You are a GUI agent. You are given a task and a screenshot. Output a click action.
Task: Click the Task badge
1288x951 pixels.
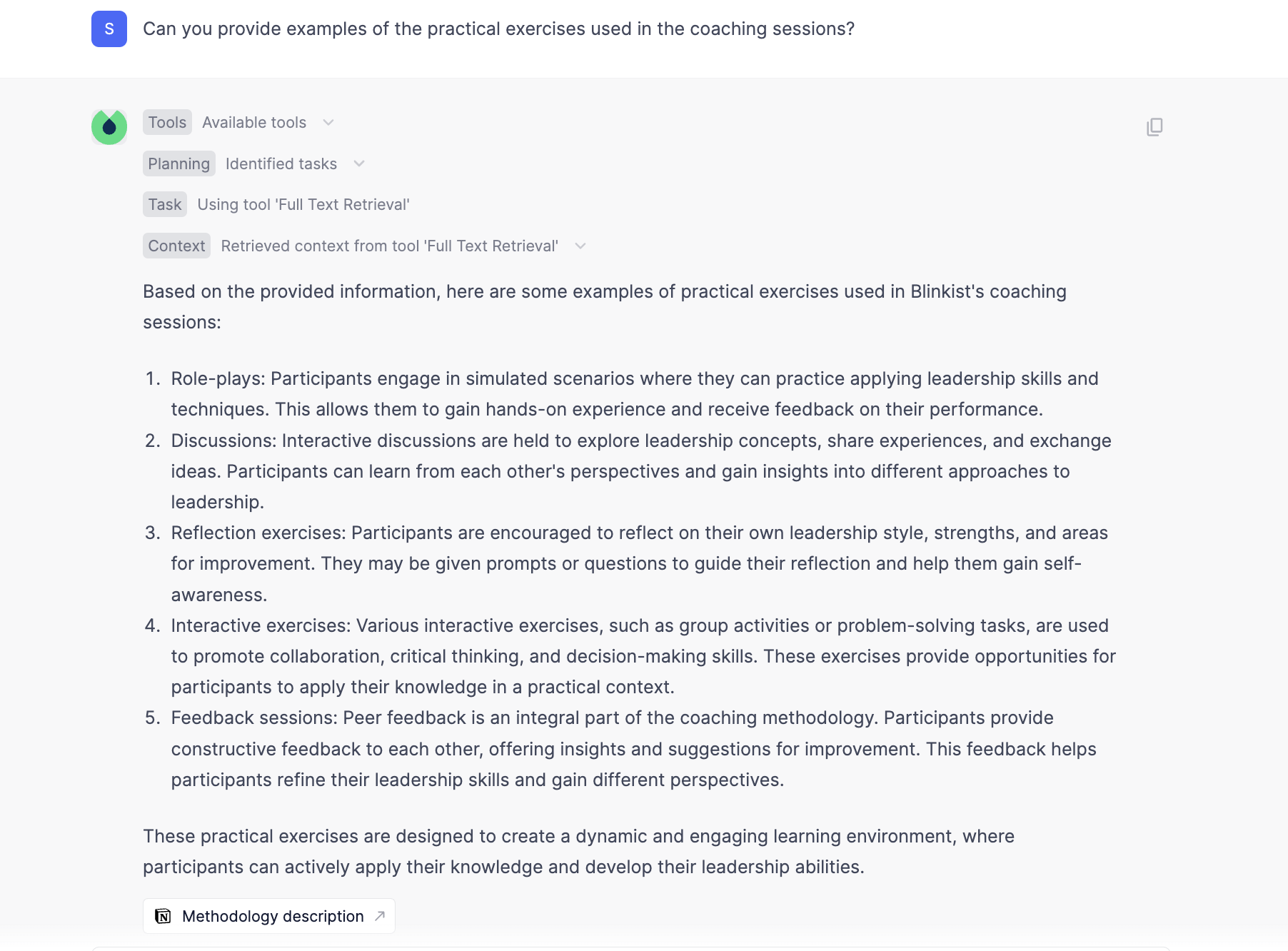pyautogui.click(x=165, y=205)
